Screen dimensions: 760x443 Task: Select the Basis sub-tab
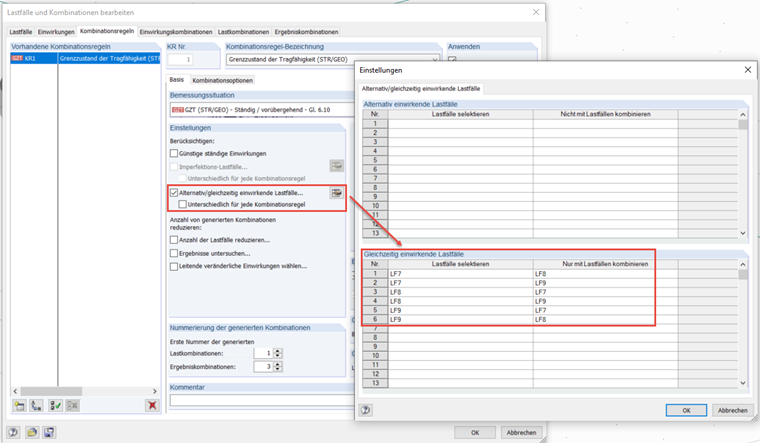(x=177, y=79)
